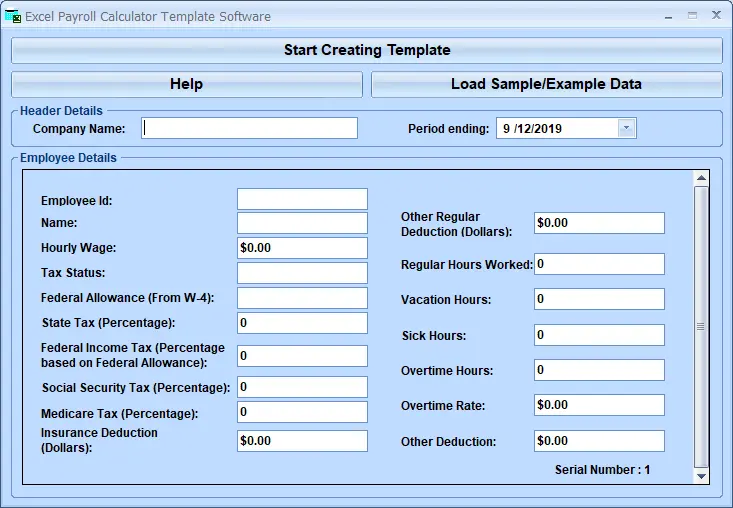Click the Company Name: label
This screenshot has height=508, width=733.
pyautogui.click(x=79, y=129)
